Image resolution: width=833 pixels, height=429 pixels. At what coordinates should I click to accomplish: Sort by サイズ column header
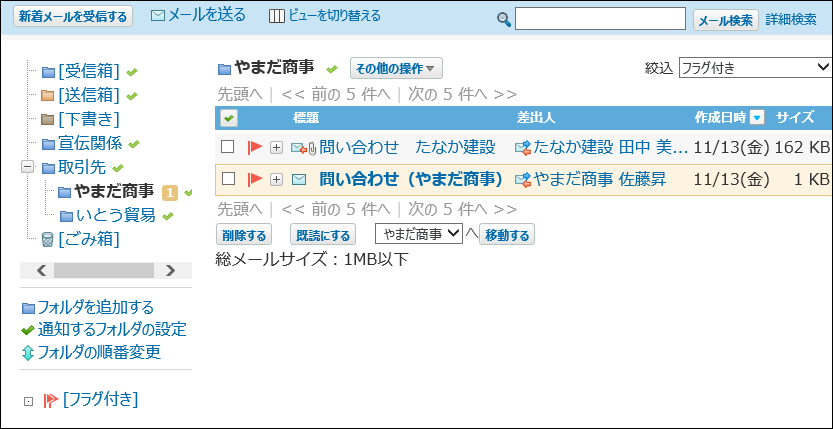[x=795, y=118]
